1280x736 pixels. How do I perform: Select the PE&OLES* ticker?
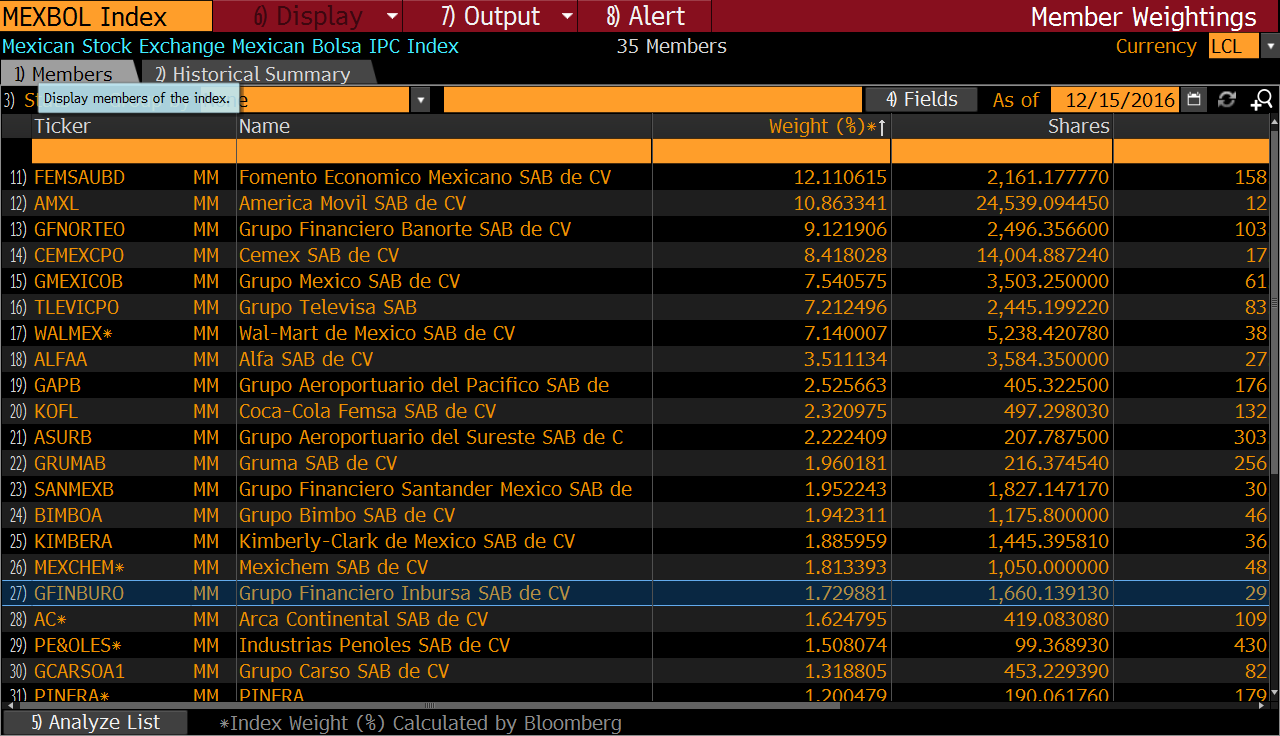pos(78,645)
